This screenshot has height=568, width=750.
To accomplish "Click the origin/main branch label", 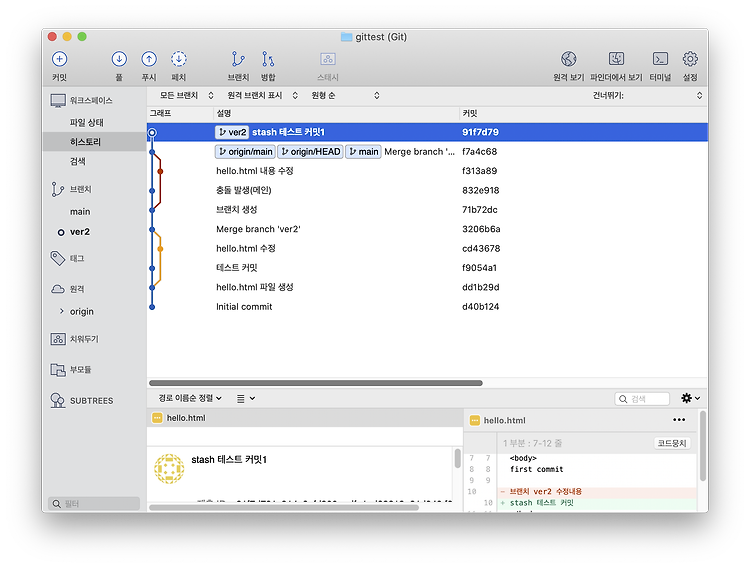I will tap(245, 152).
